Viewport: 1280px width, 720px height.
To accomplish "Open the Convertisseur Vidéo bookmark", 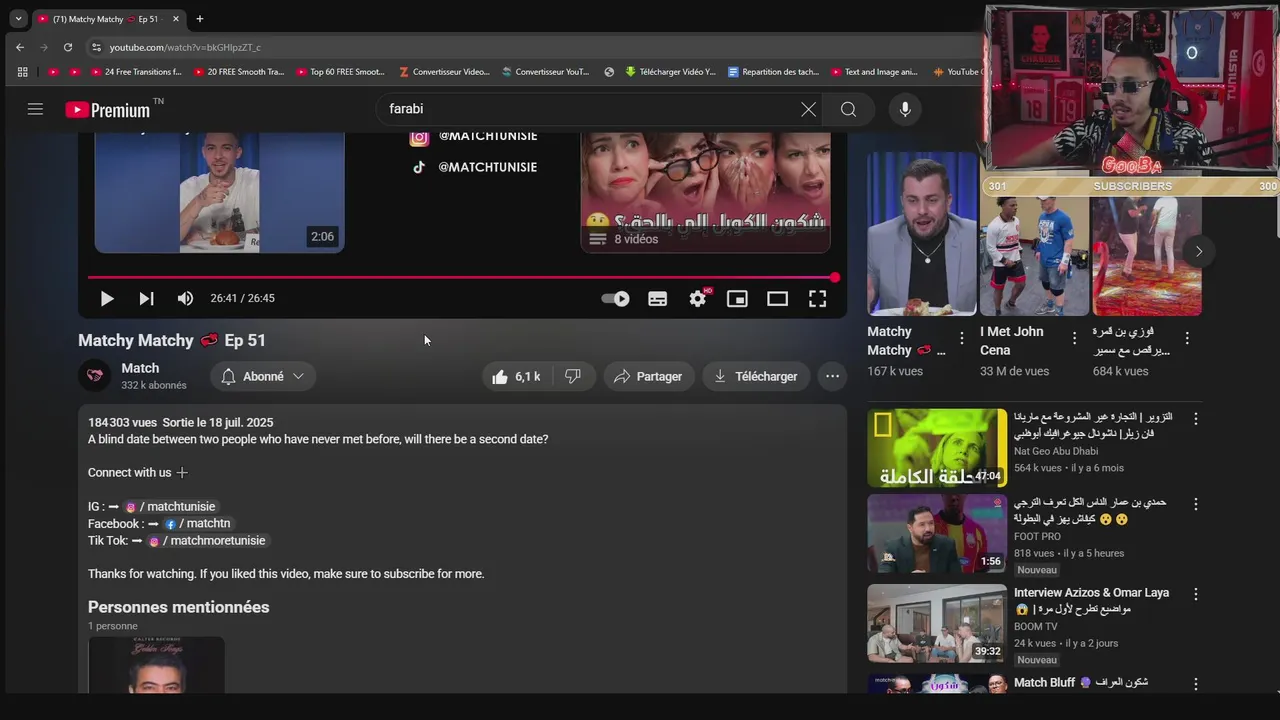I will pos(444,72).
